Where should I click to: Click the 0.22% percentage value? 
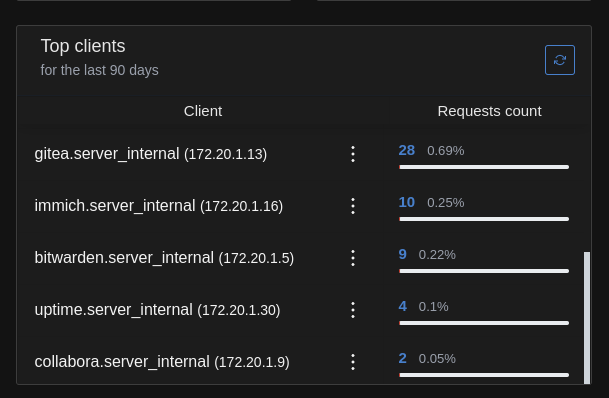pos(437,255)
